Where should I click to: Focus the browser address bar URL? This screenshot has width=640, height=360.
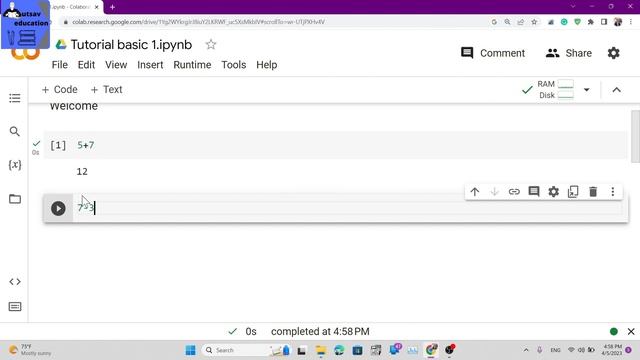(x=198, y=22)
